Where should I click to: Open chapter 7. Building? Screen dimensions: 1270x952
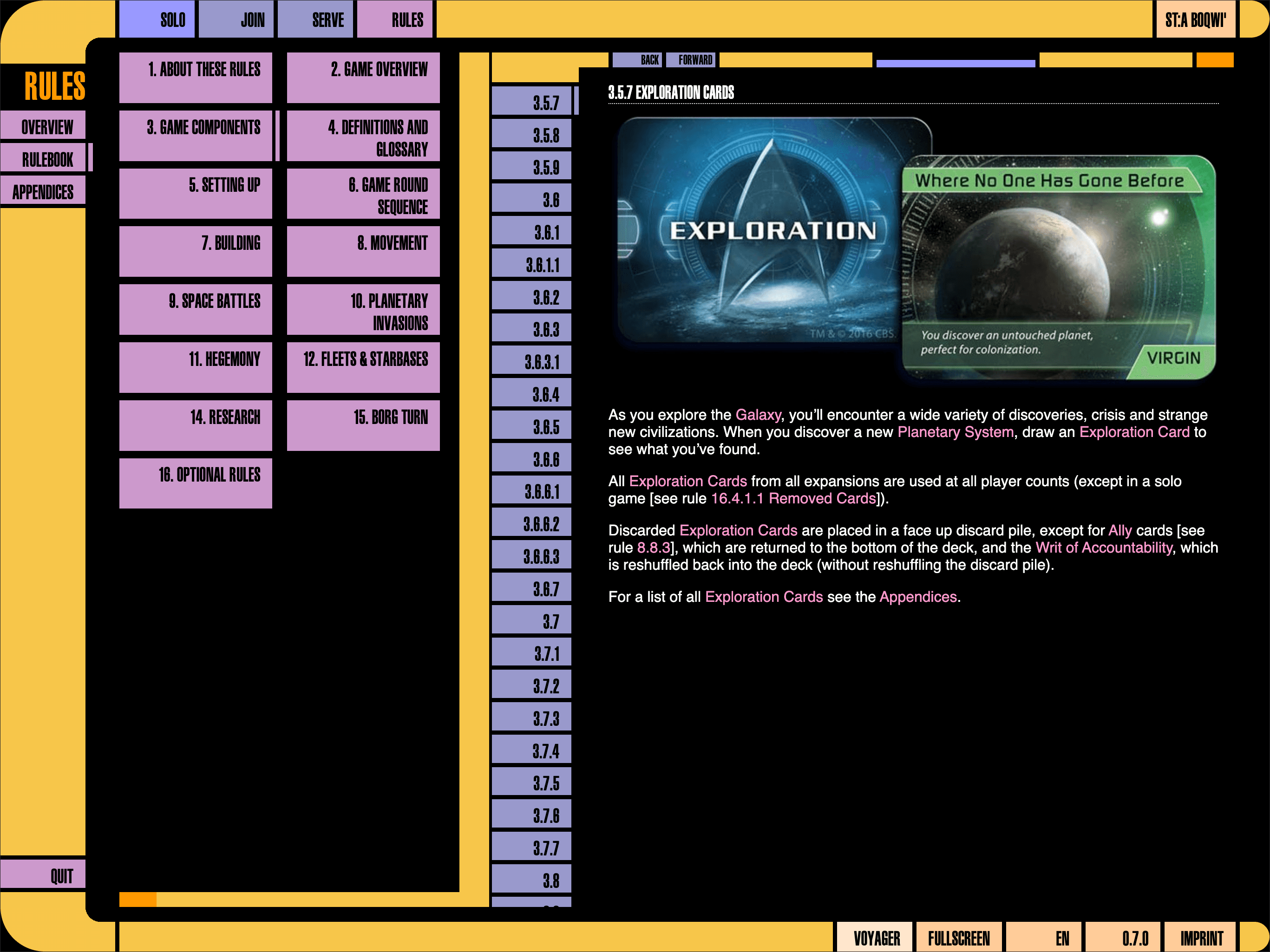tap(195, 252)
